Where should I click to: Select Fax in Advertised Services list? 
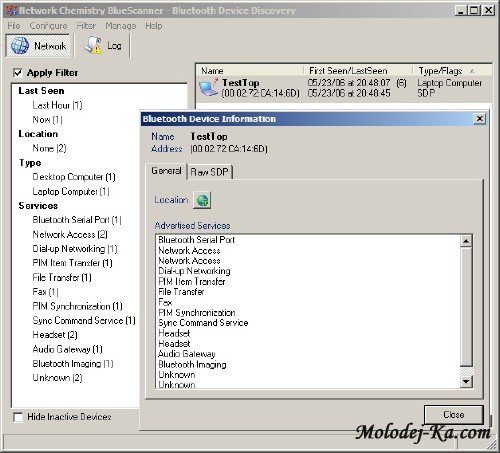[165, 302]
